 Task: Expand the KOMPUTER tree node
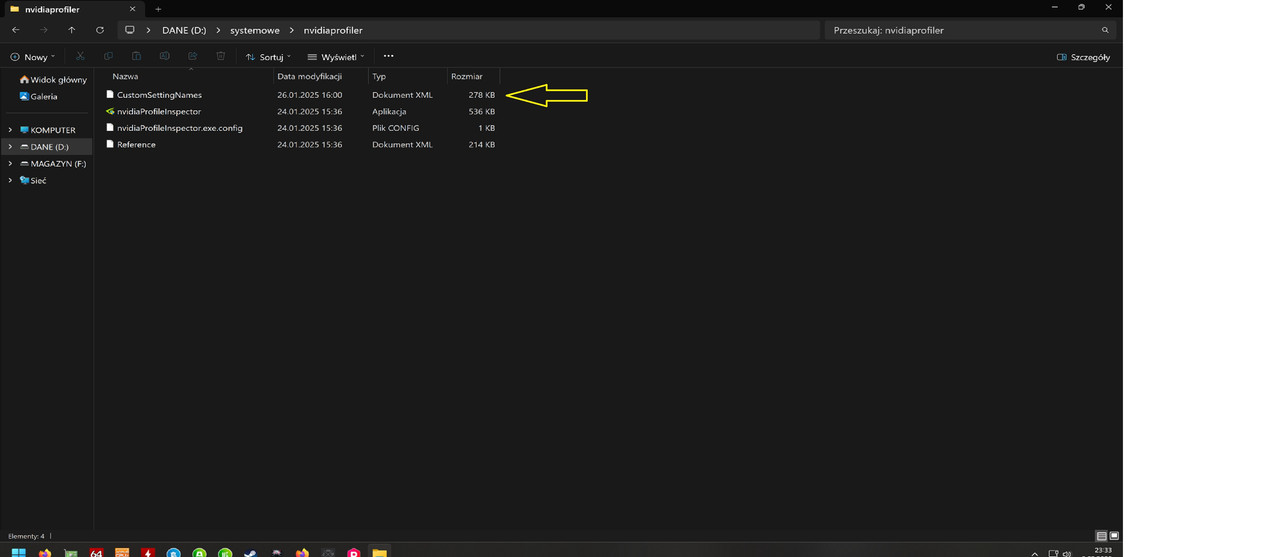pyautogui.click(x=10, y=130)
